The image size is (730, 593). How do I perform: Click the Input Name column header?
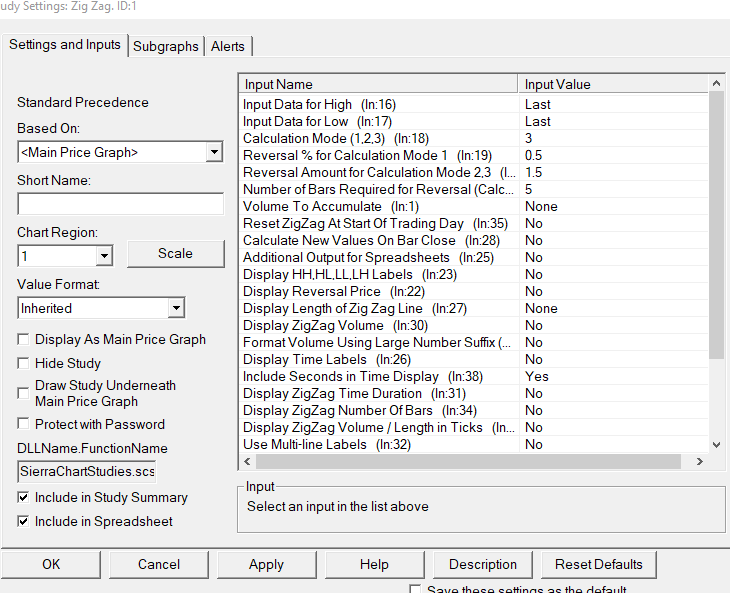point(379,84)
